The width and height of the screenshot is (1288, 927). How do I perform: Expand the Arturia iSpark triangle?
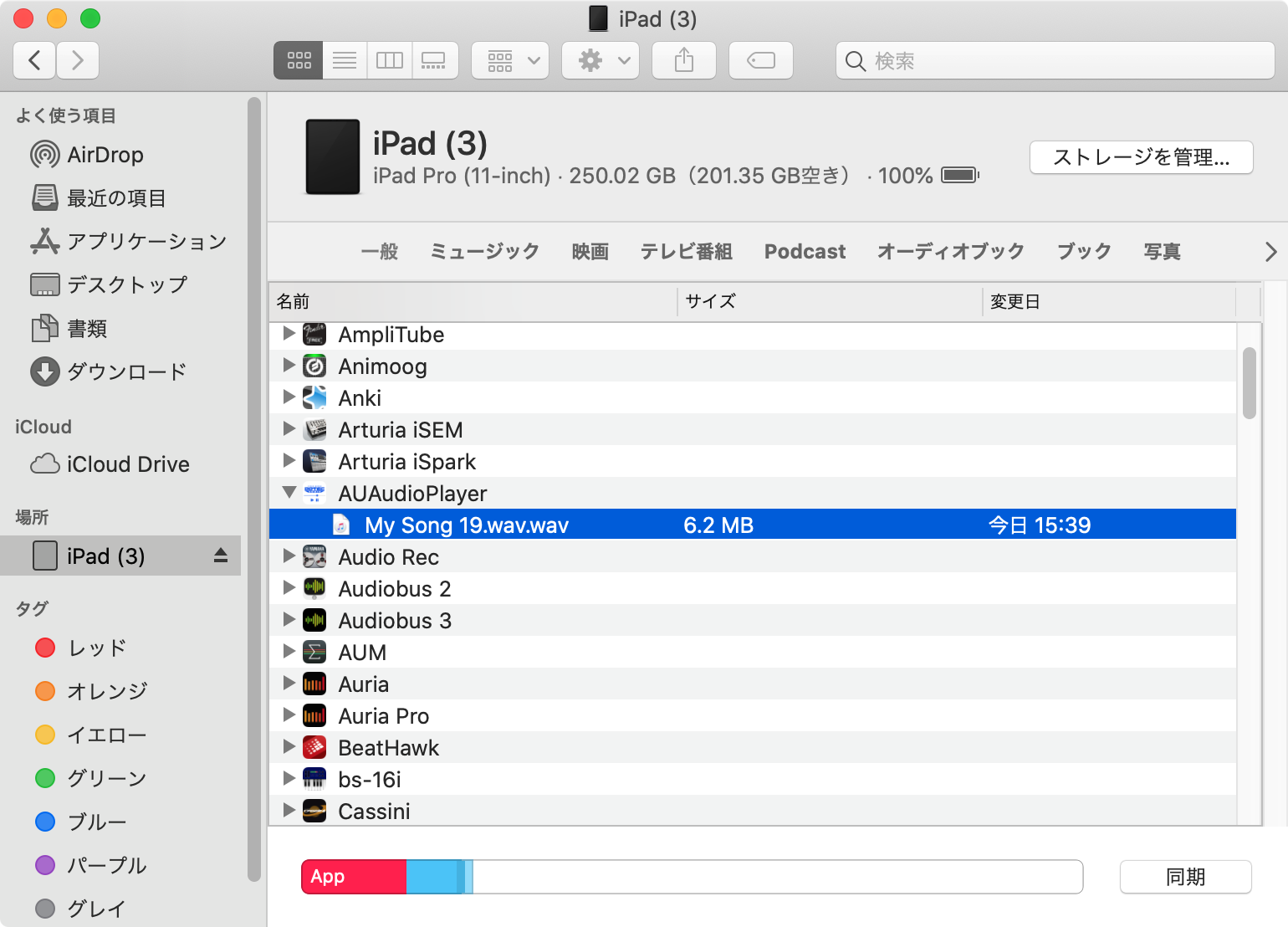coord(289,460)
